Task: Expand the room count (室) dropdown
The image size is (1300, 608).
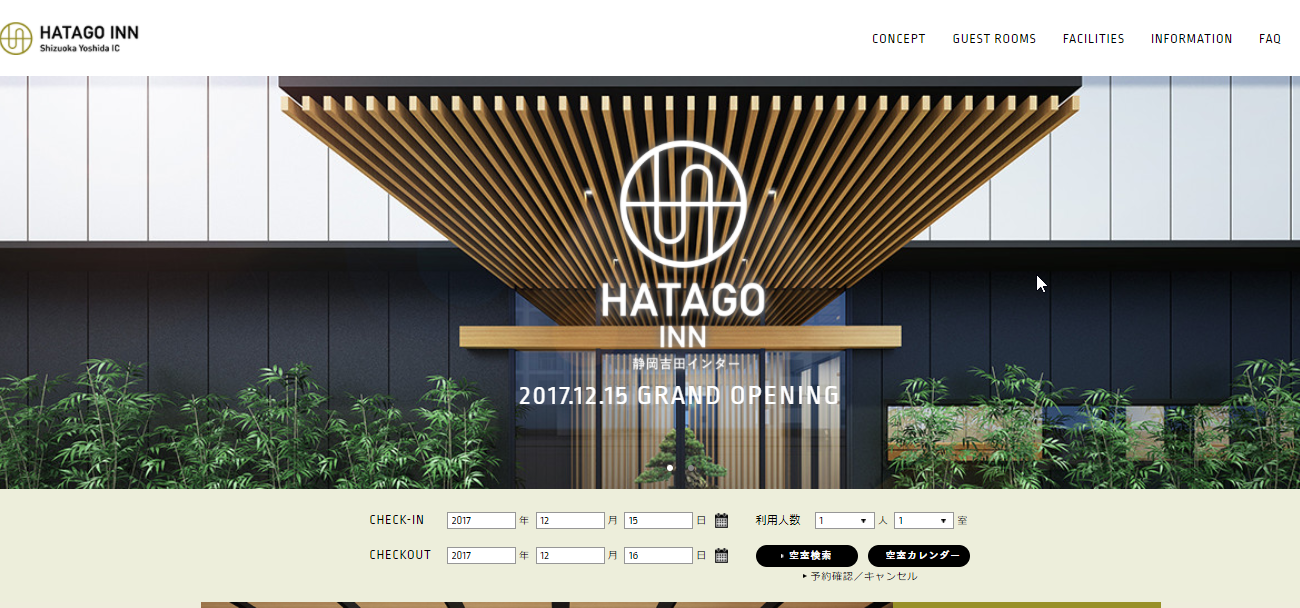Action: pyautogui.click(x=924, y=520)
